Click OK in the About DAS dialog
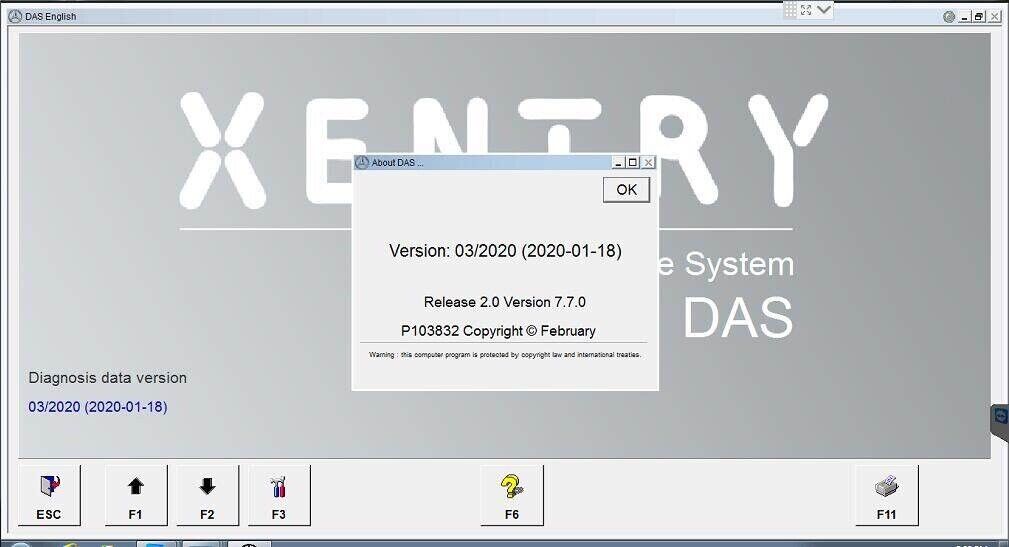The width and height of the screenshot is (1009, 547). (x=626, y=190)
